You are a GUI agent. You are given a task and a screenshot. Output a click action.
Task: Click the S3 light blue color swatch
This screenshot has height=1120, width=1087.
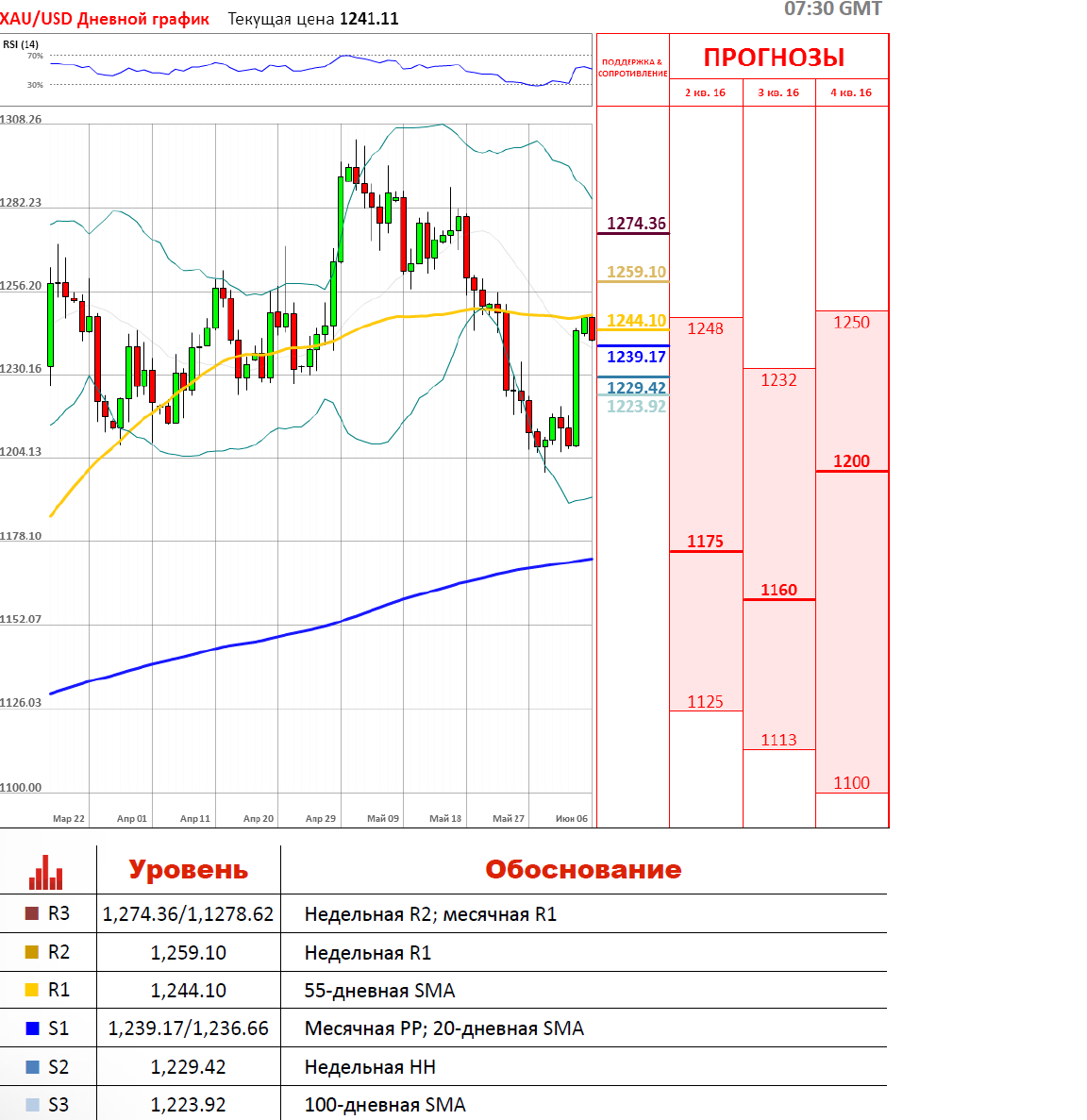[x=32, y=1105]
